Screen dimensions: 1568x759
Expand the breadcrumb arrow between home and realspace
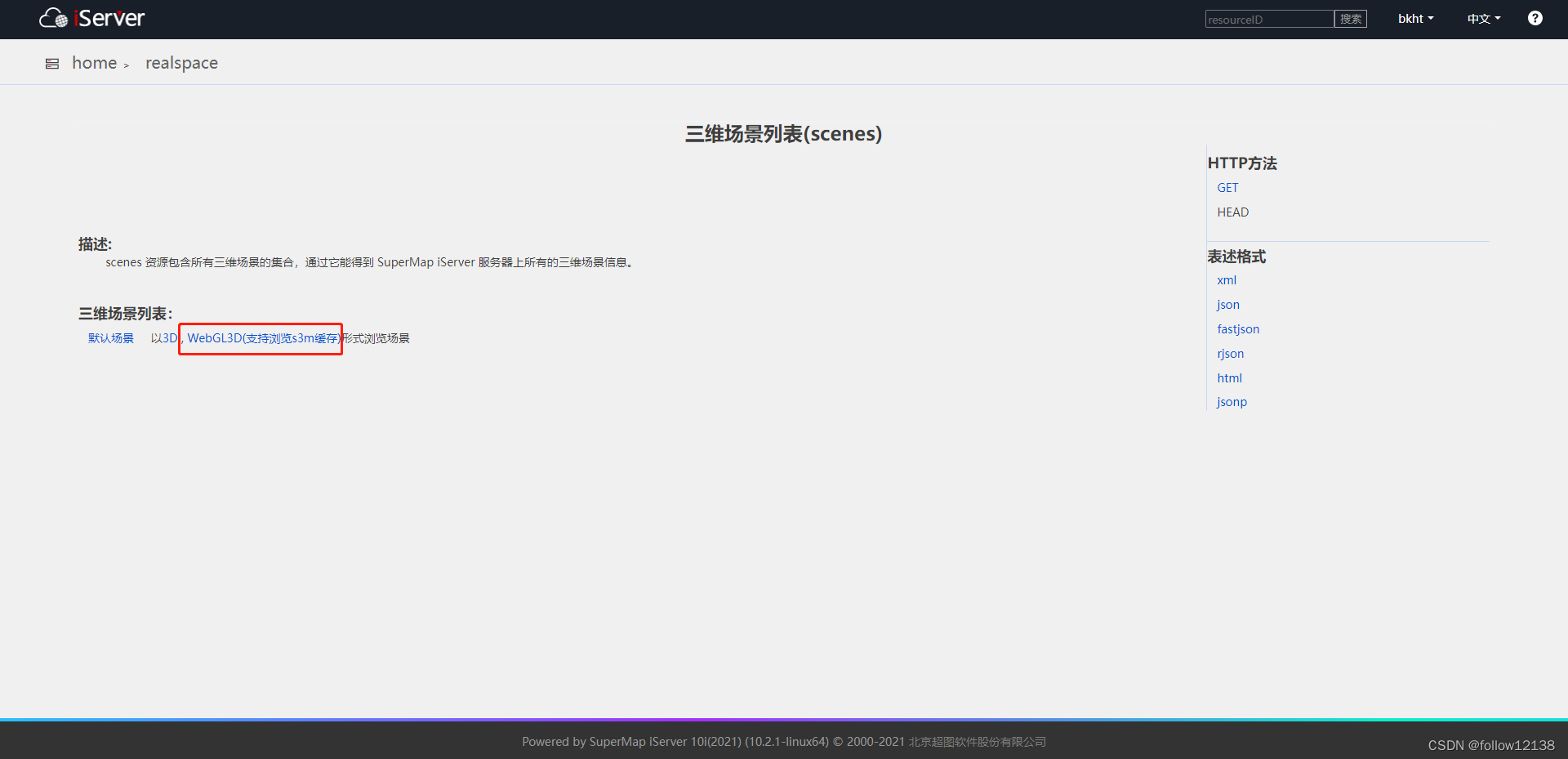point(127,65)
